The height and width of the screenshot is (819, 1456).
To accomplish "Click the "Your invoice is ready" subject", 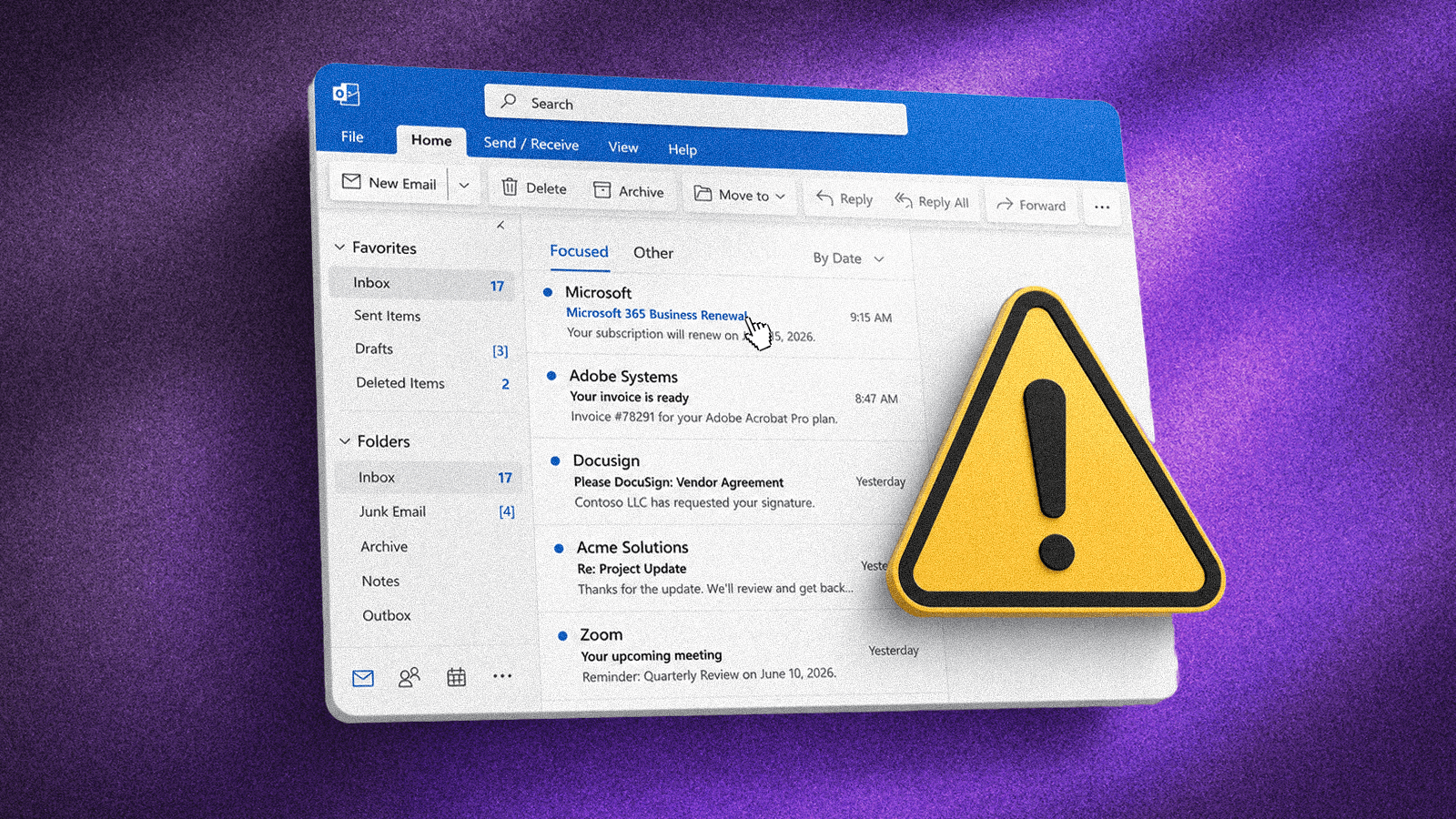I will (x=629, y=397).
